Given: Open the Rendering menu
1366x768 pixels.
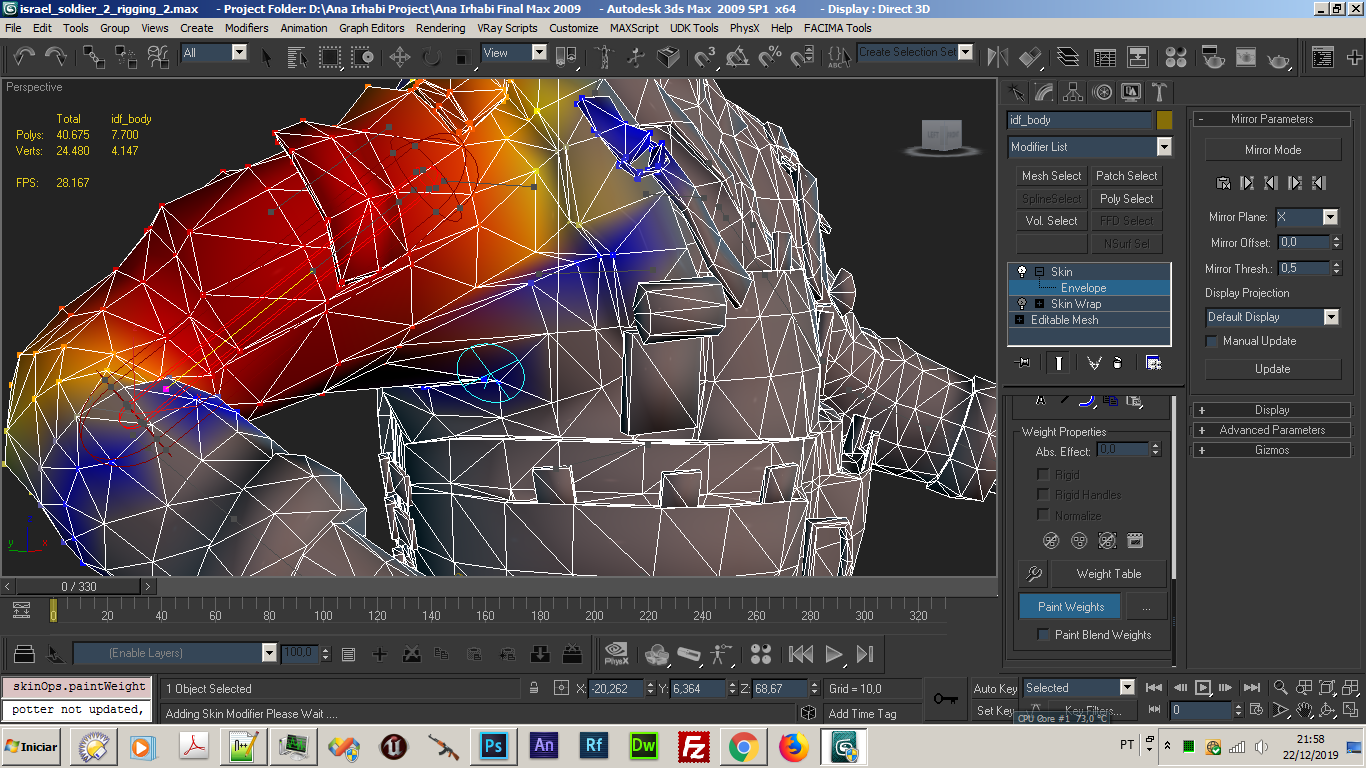Looking at the screenshot, I should [440, 28].
